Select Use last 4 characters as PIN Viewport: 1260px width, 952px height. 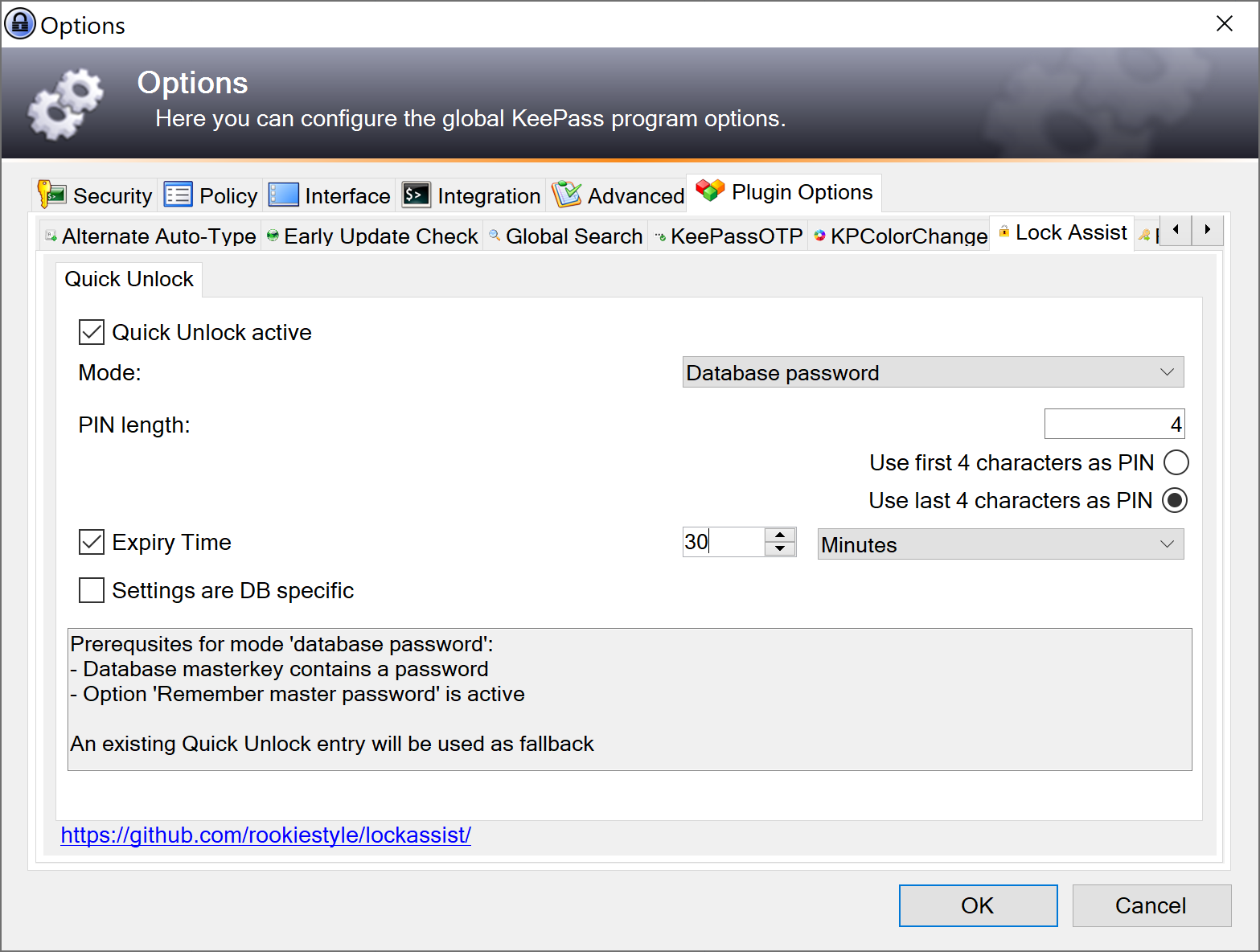coord(1175,500)
